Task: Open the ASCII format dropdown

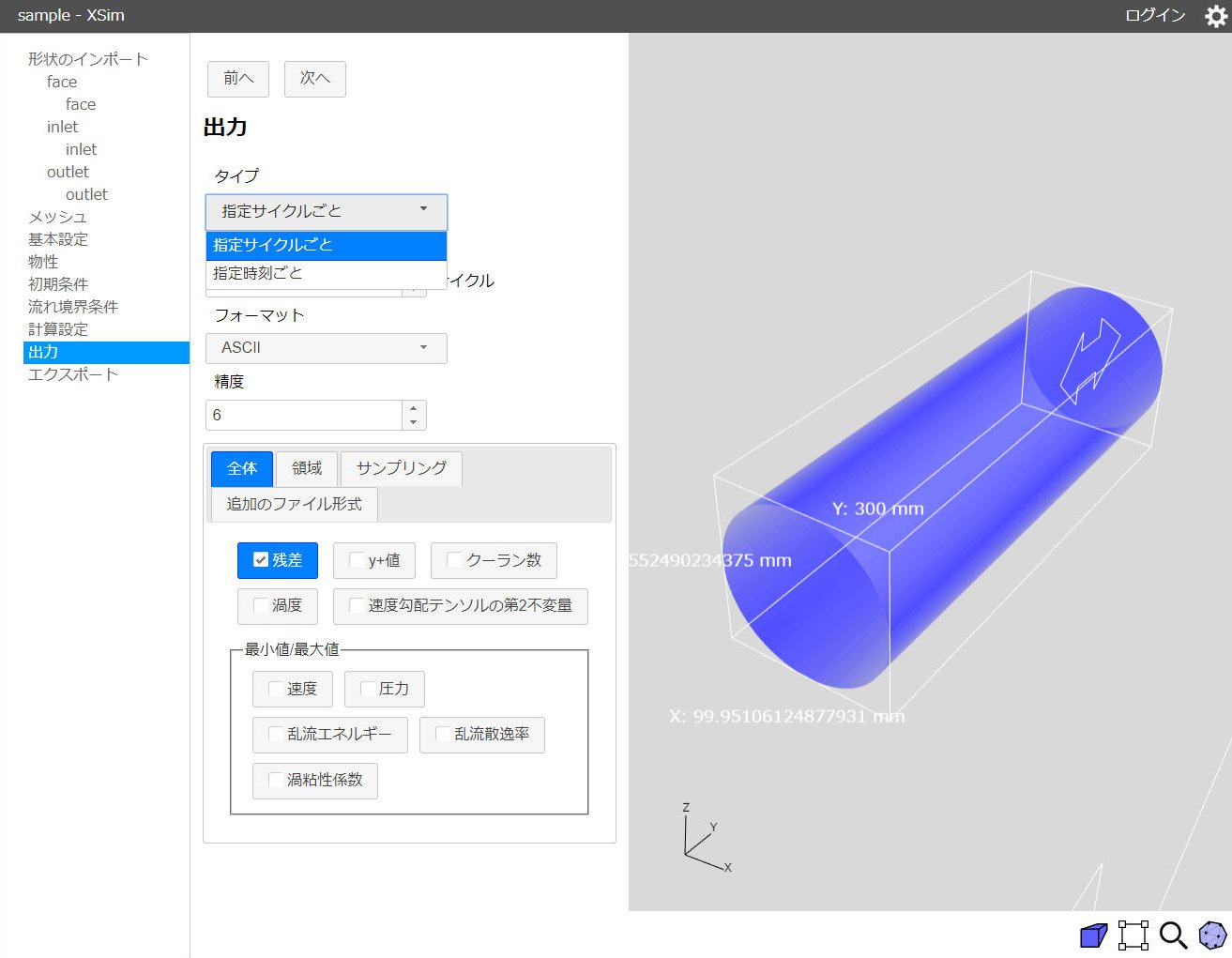Action: (x=326, y=348)
